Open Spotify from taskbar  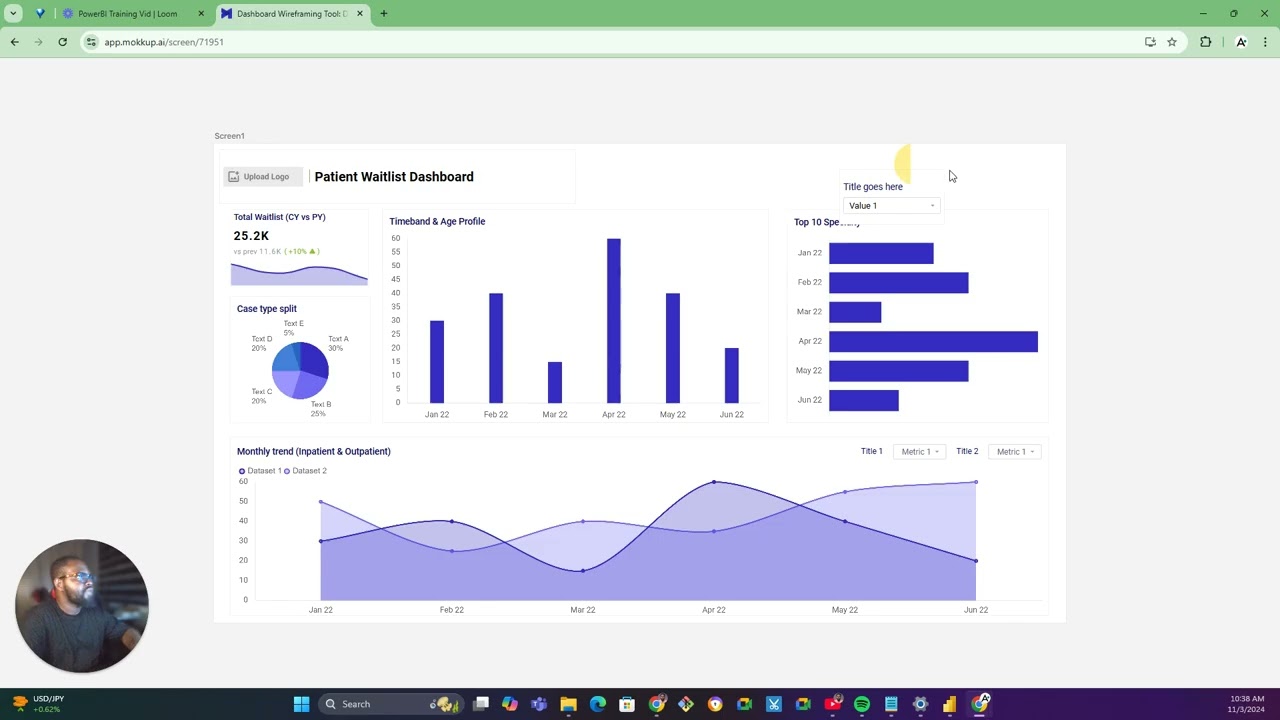[x=862, y=704]
